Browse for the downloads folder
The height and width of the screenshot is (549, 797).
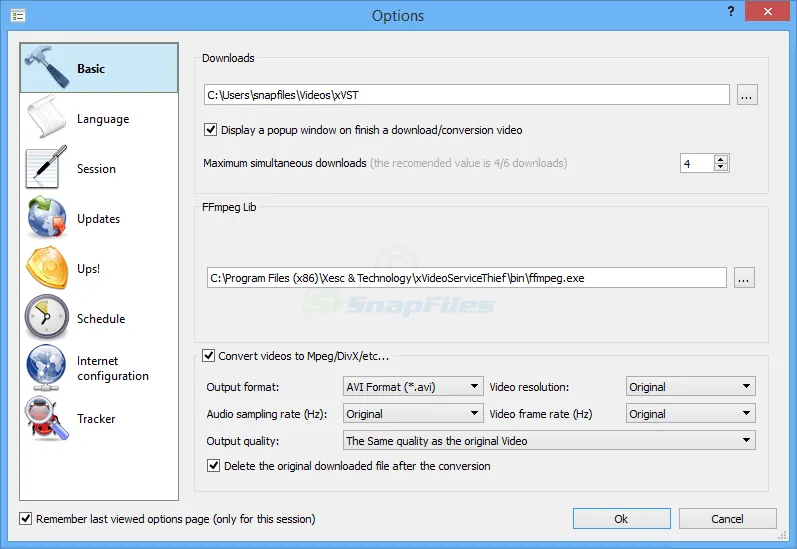(x=747, y=95)
